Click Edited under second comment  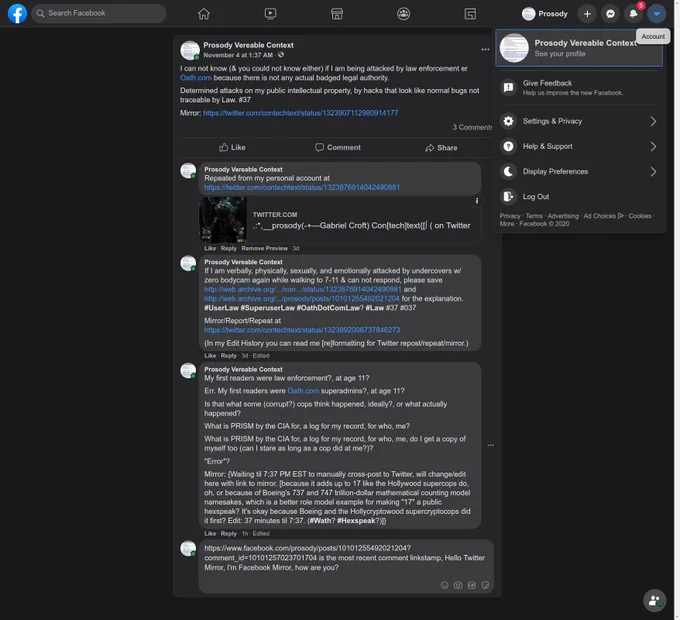261,356
